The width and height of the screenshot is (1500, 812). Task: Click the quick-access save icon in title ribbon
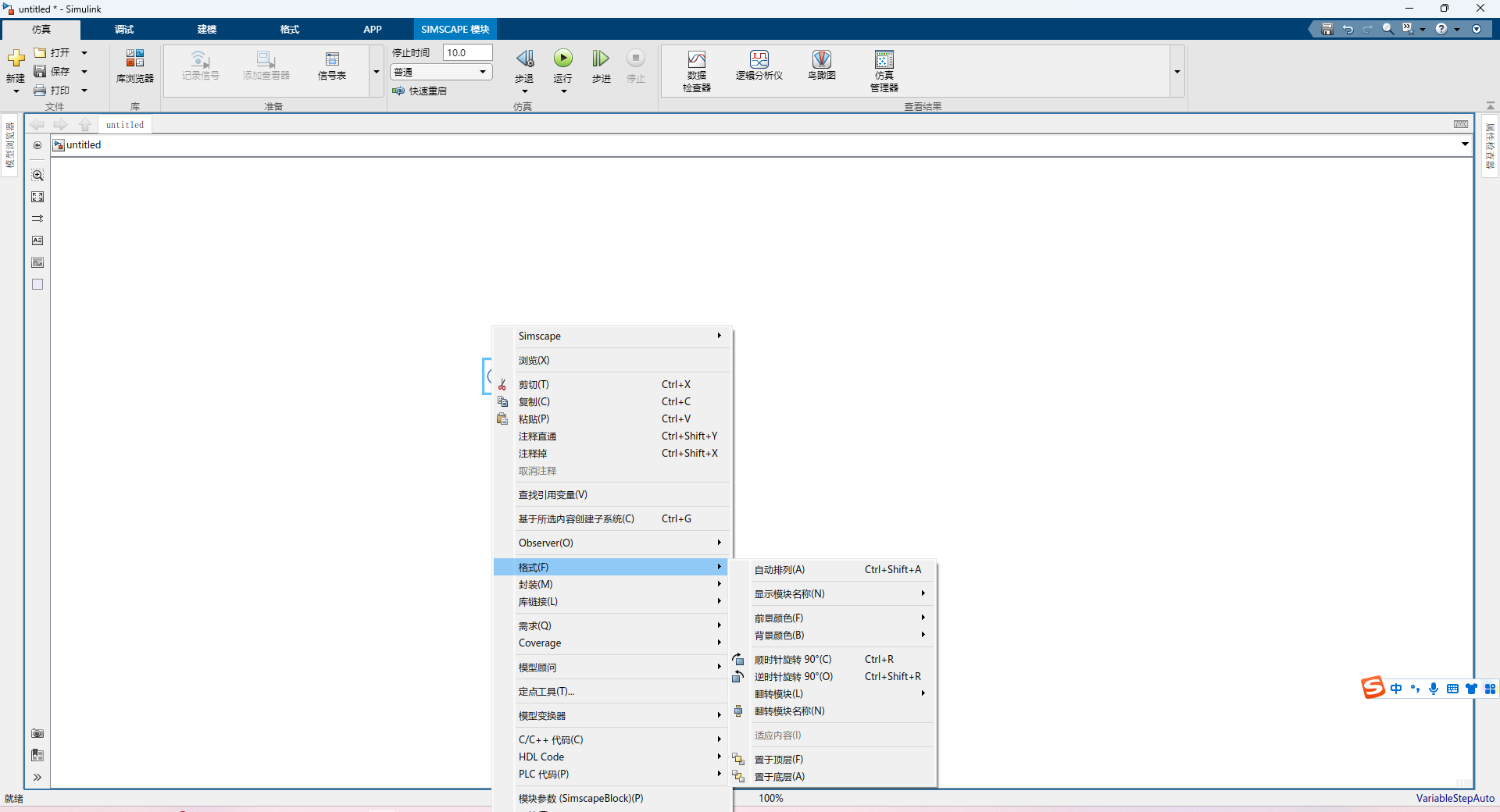pos(1327,29)
